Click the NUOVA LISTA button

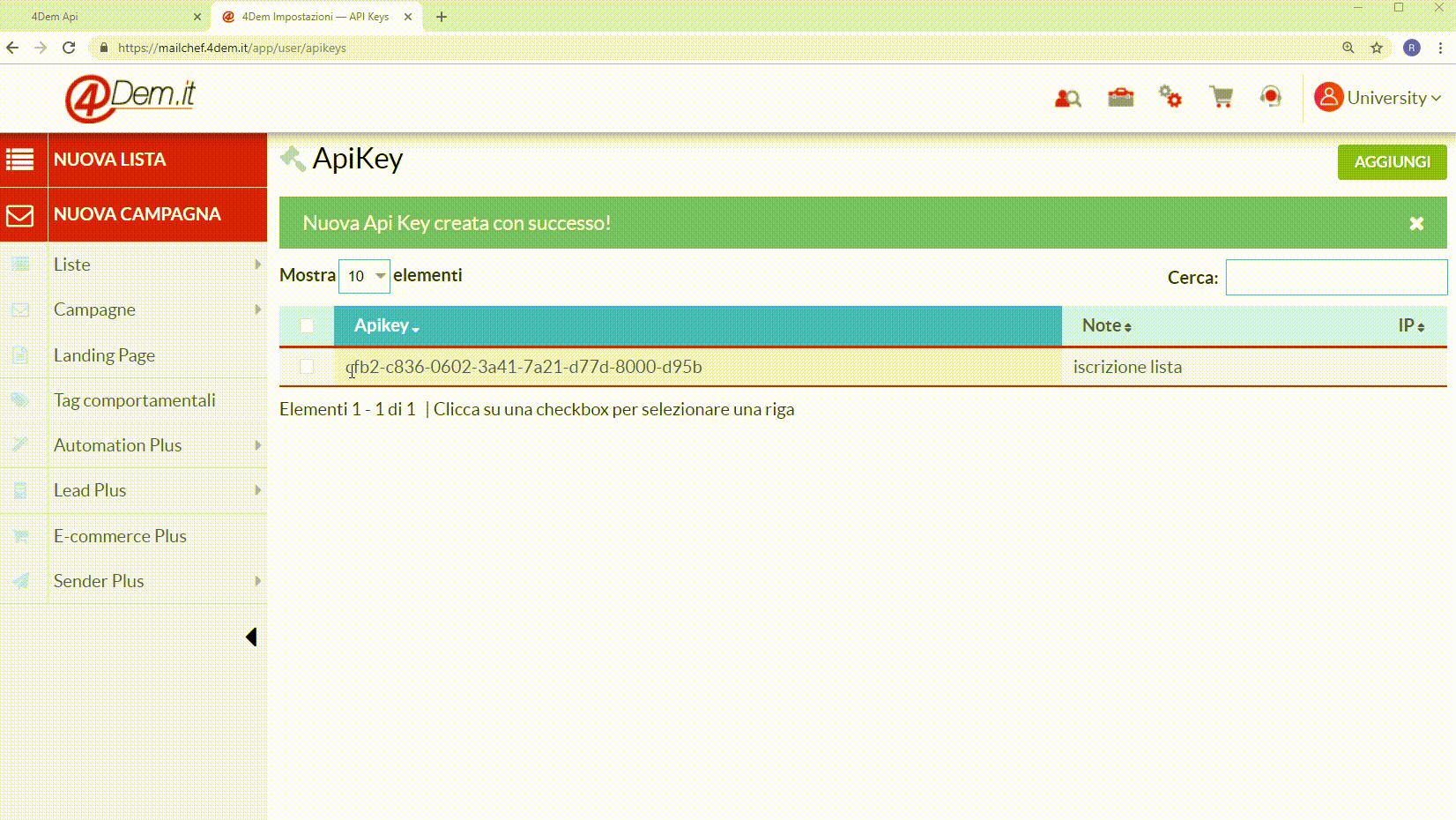pos(133,160)
